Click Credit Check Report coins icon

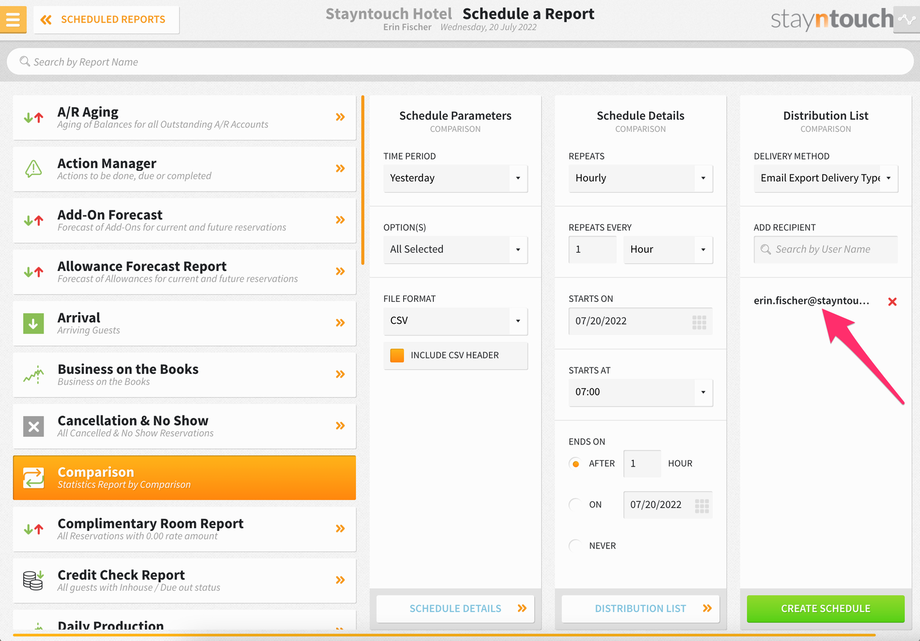coord(33,580)
